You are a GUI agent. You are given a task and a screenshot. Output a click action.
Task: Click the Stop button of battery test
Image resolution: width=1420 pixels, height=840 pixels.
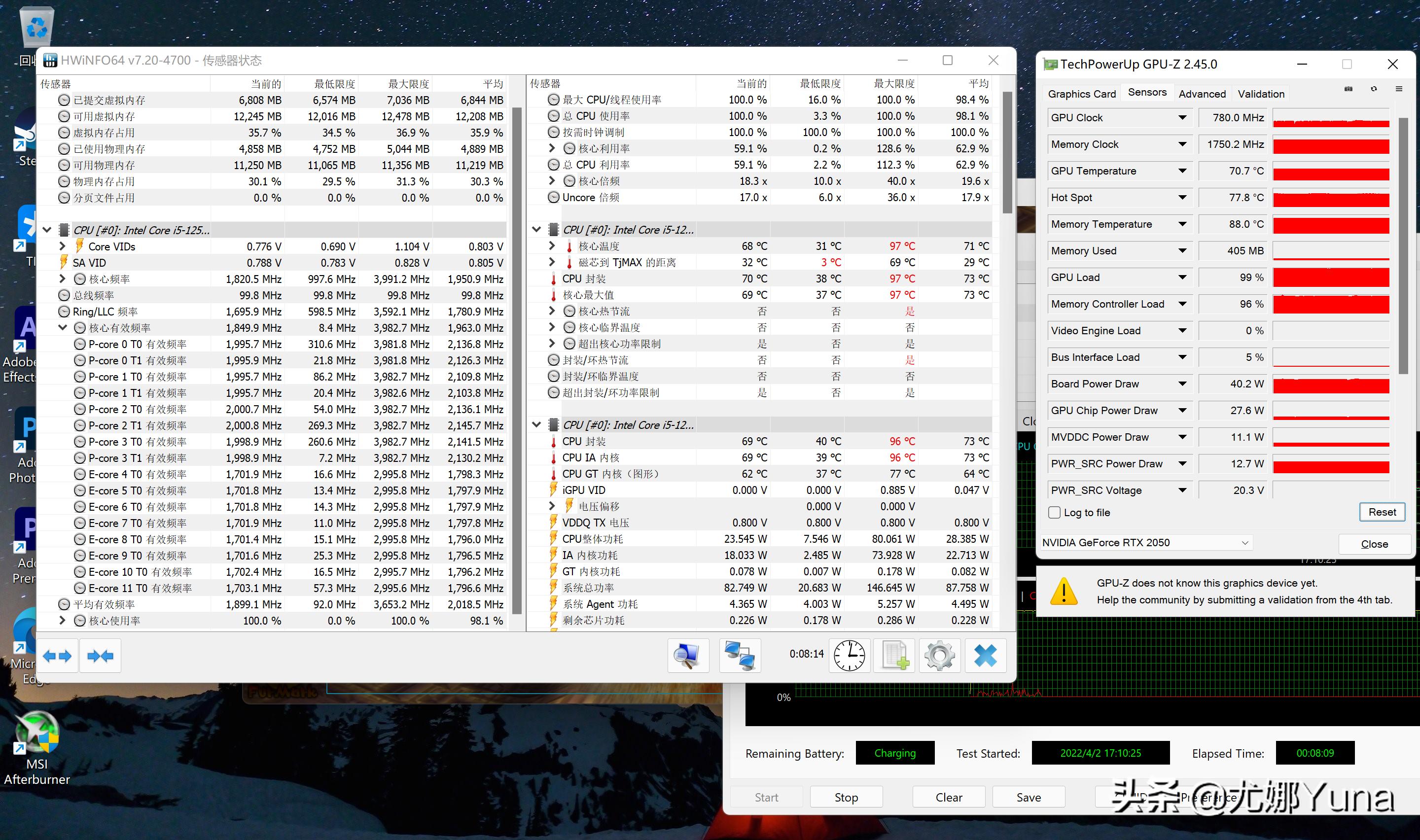pos(846,797)
